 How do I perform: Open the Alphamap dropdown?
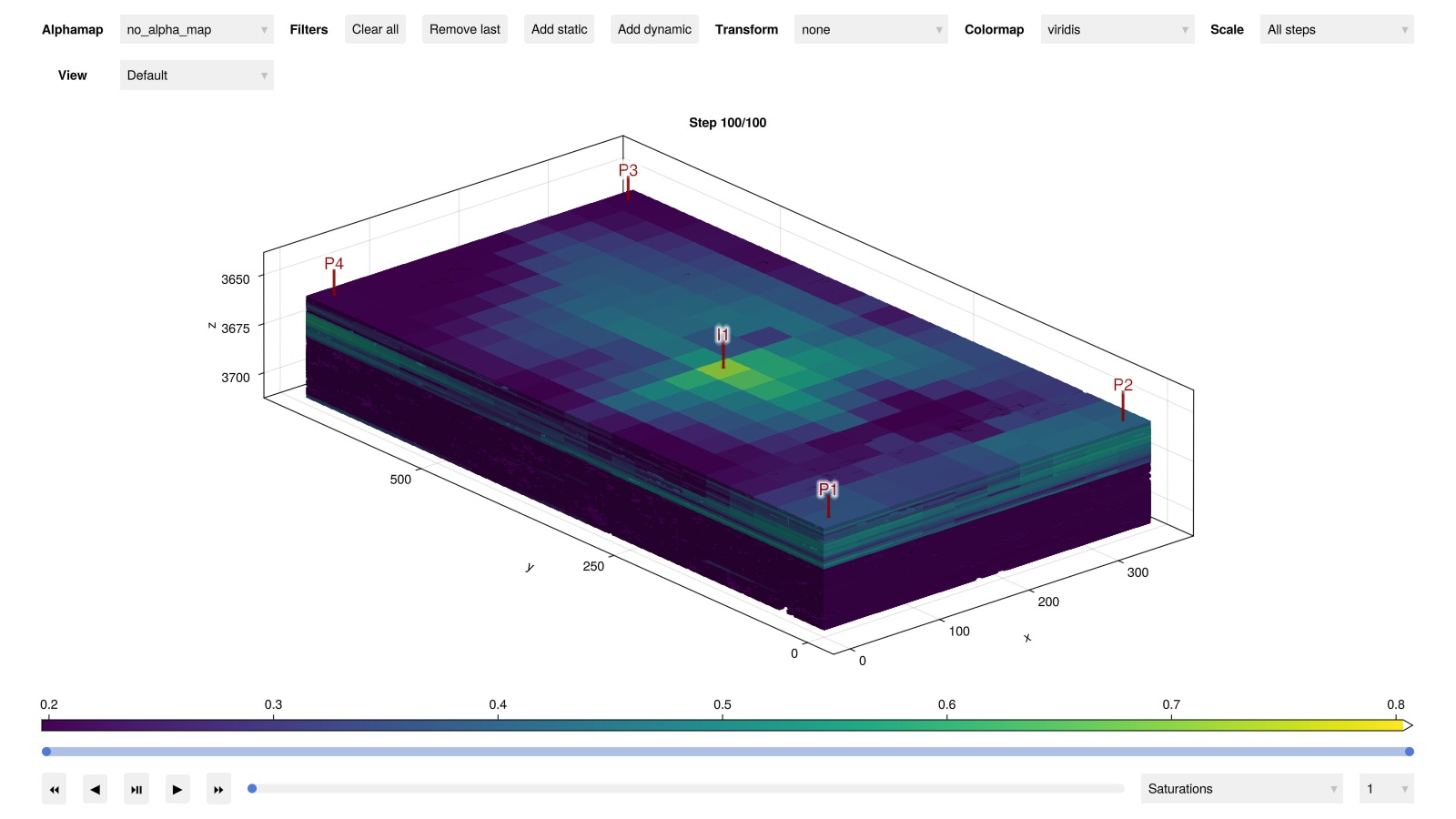click(x=197, y=29)
